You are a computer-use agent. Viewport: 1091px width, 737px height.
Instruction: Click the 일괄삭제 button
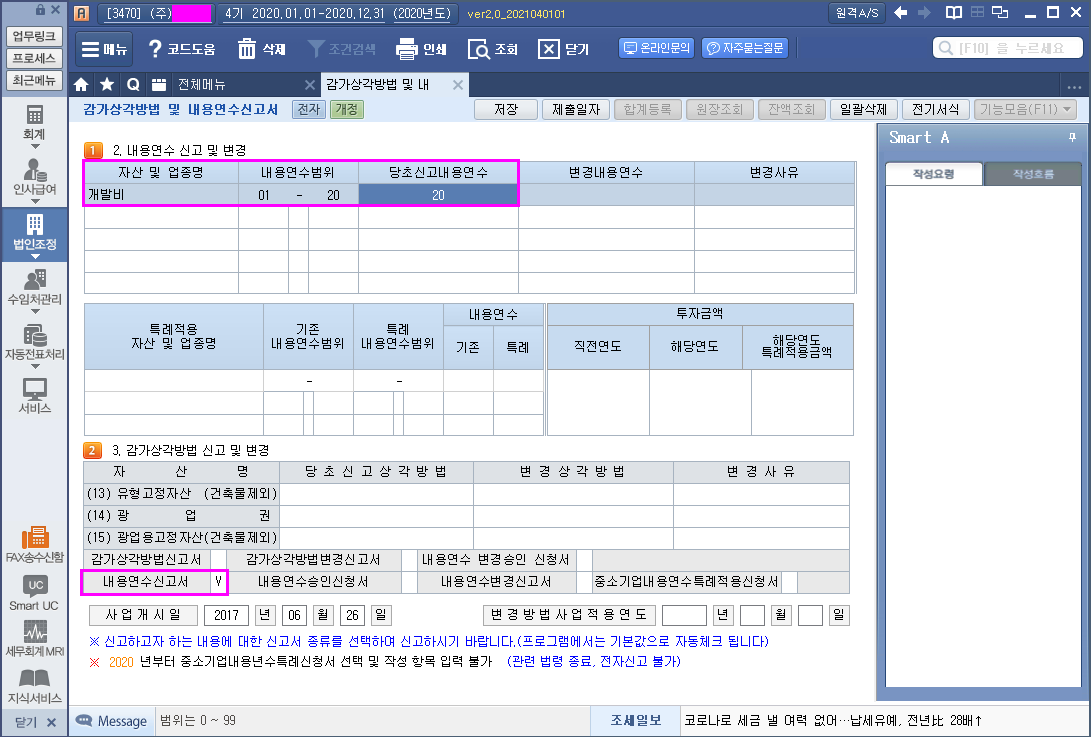(x=863, y=110)
